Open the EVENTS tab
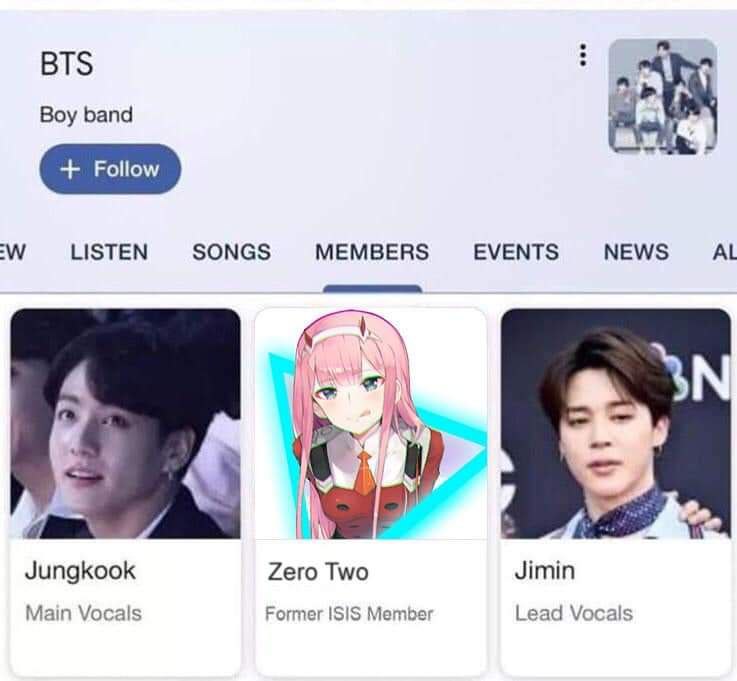The image size is (737, 681). coord(516,252)
